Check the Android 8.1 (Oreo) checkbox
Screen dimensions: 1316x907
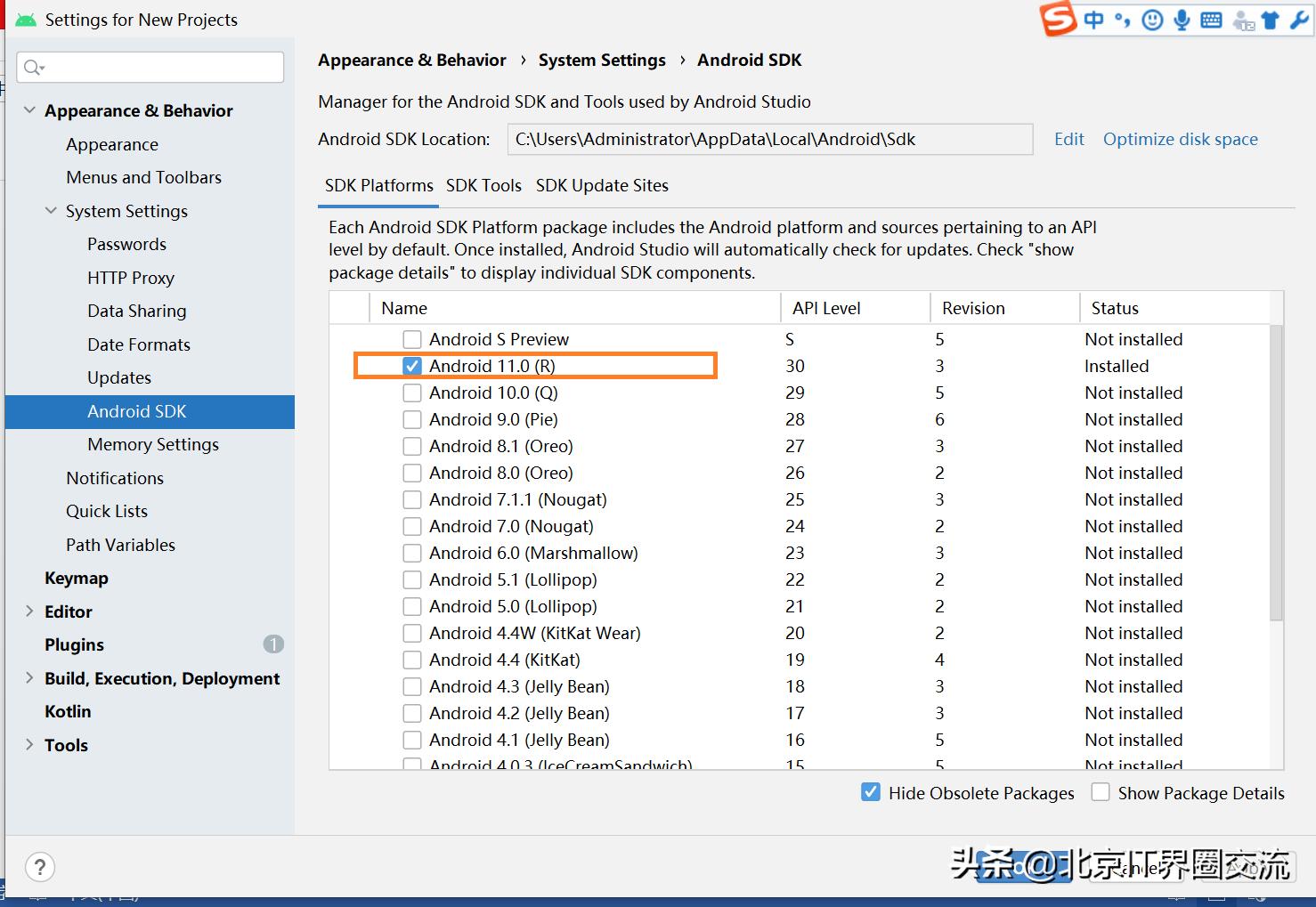click(x=412, y=446)
